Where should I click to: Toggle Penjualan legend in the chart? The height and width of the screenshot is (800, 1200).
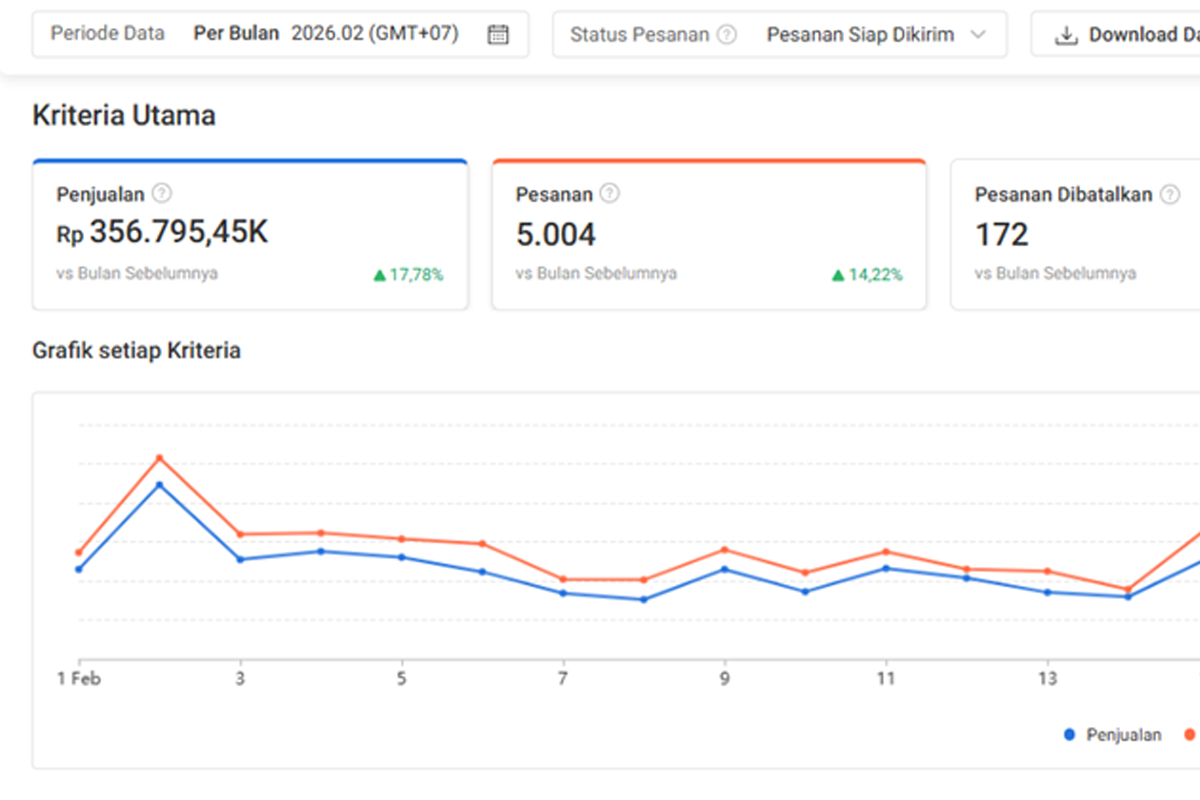tap(1112, 735)
